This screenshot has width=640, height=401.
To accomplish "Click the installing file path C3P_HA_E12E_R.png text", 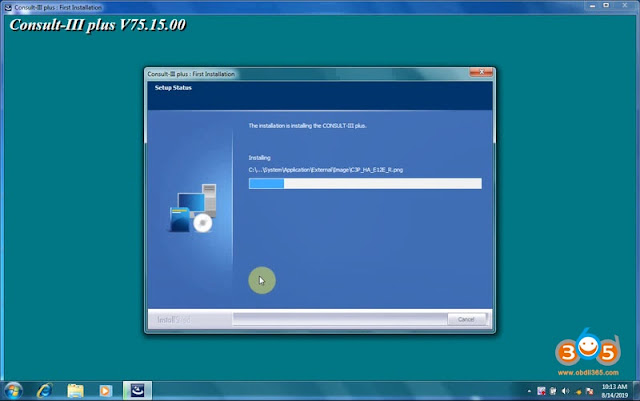I will 326,169.
